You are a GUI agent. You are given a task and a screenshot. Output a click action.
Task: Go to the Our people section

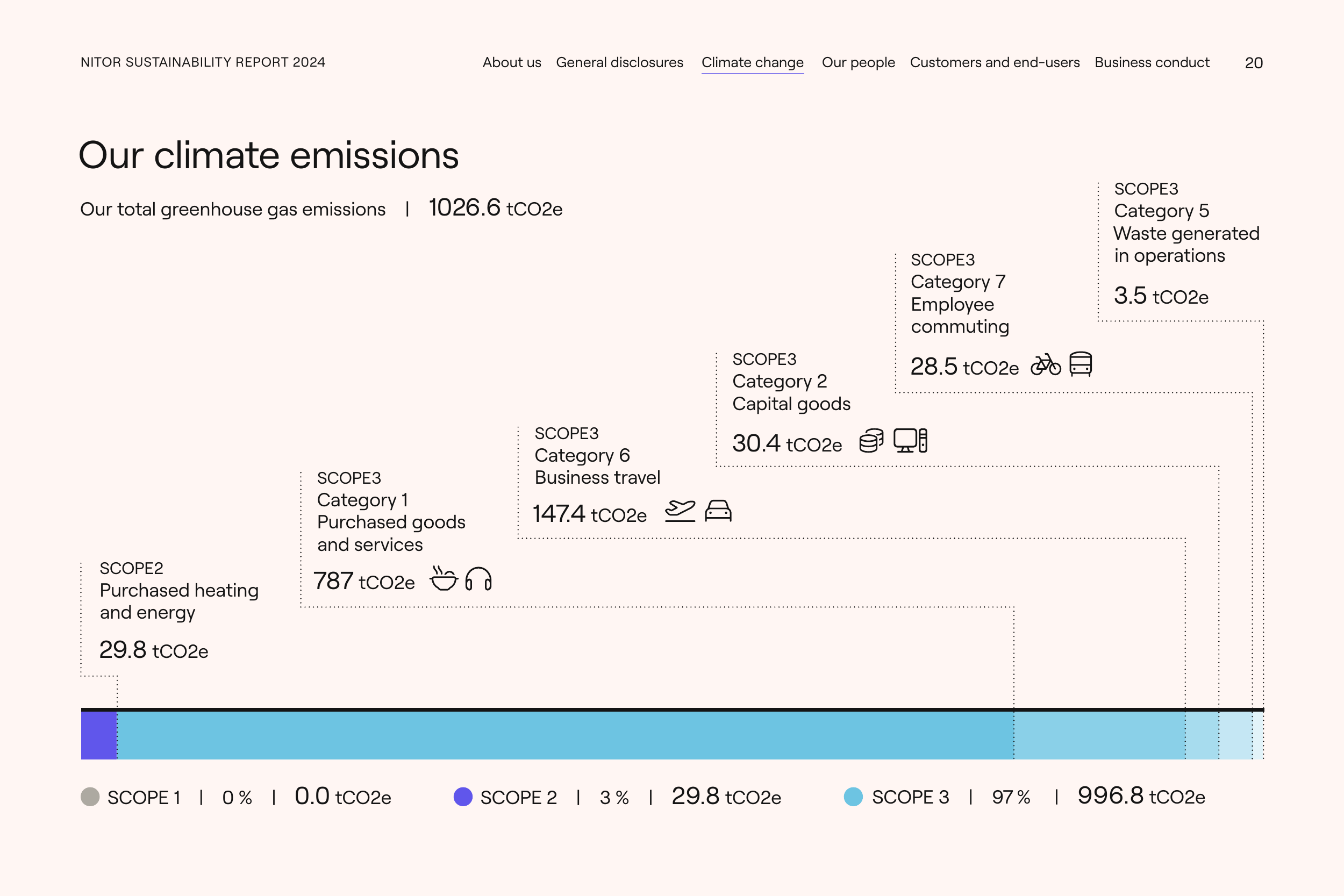tap(859, 63)
